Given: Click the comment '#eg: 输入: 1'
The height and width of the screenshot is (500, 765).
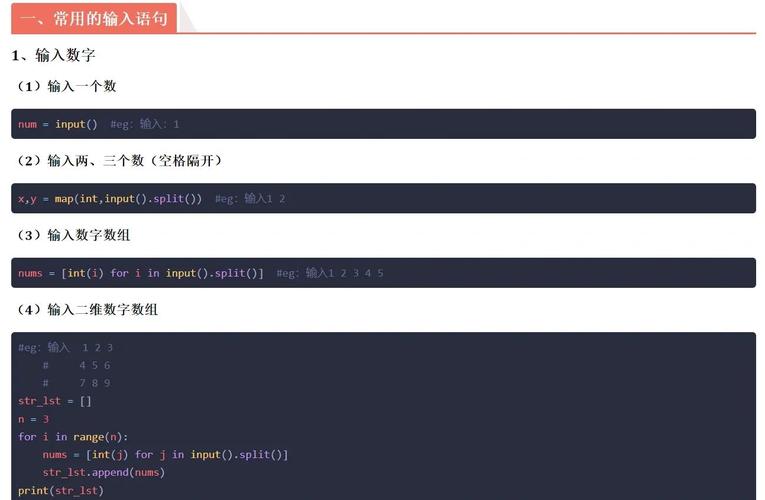Looking at the screenshot, I should (x=144, y=124).
